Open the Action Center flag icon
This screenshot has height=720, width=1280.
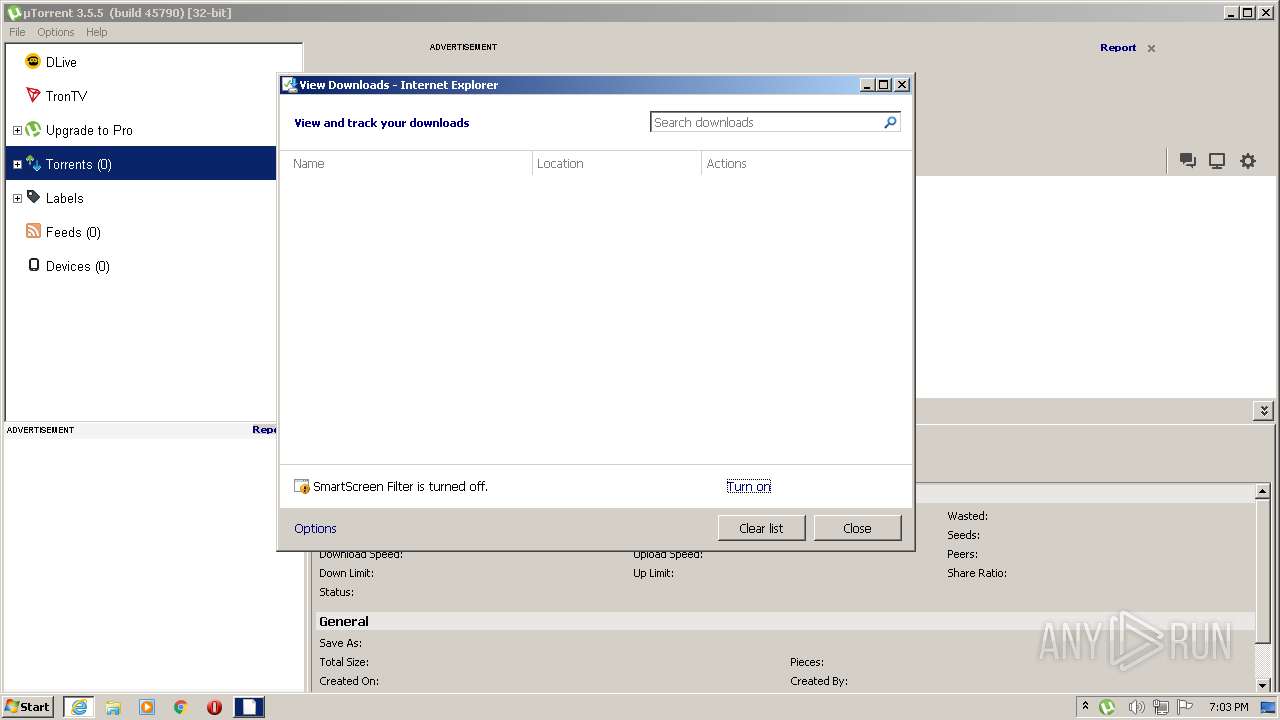(x=1185, y=707)
